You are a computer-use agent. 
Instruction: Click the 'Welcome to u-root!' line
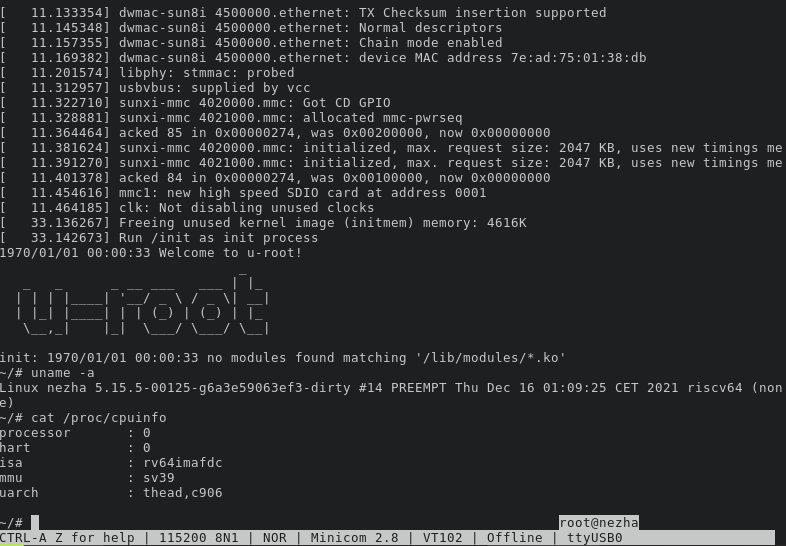tap(151, 253)
